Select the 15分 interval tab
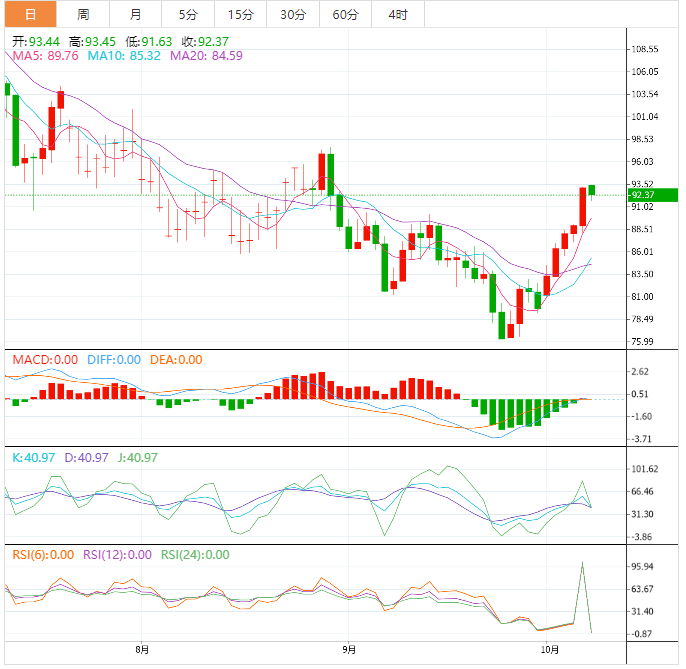 [240, 14]
